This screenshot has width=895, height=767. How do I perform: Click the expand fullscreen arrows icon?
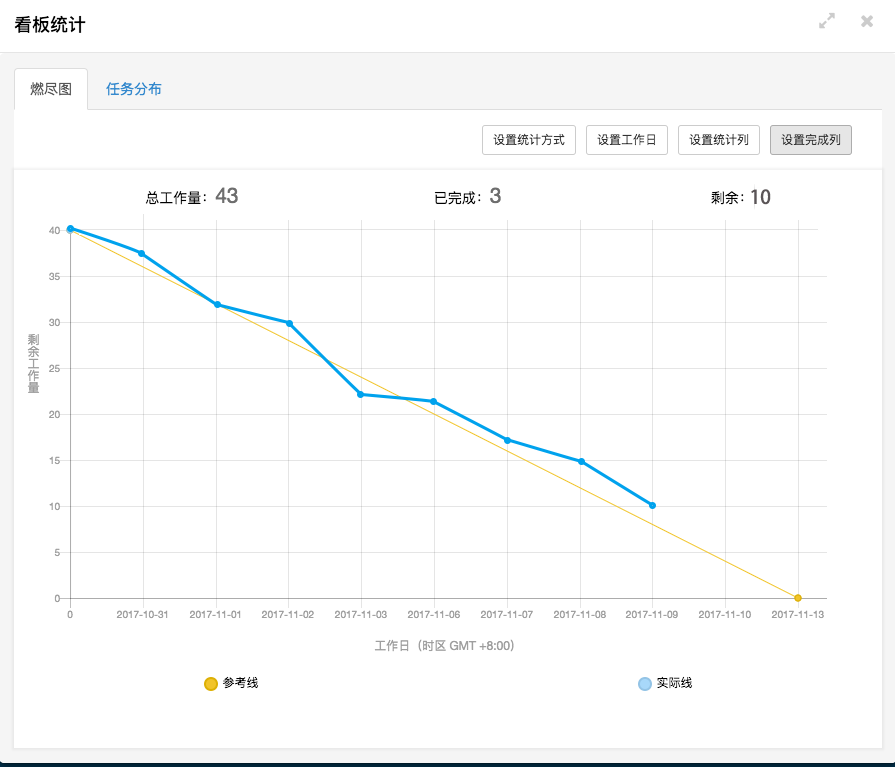pyautogui.click(x=827, y=21)
